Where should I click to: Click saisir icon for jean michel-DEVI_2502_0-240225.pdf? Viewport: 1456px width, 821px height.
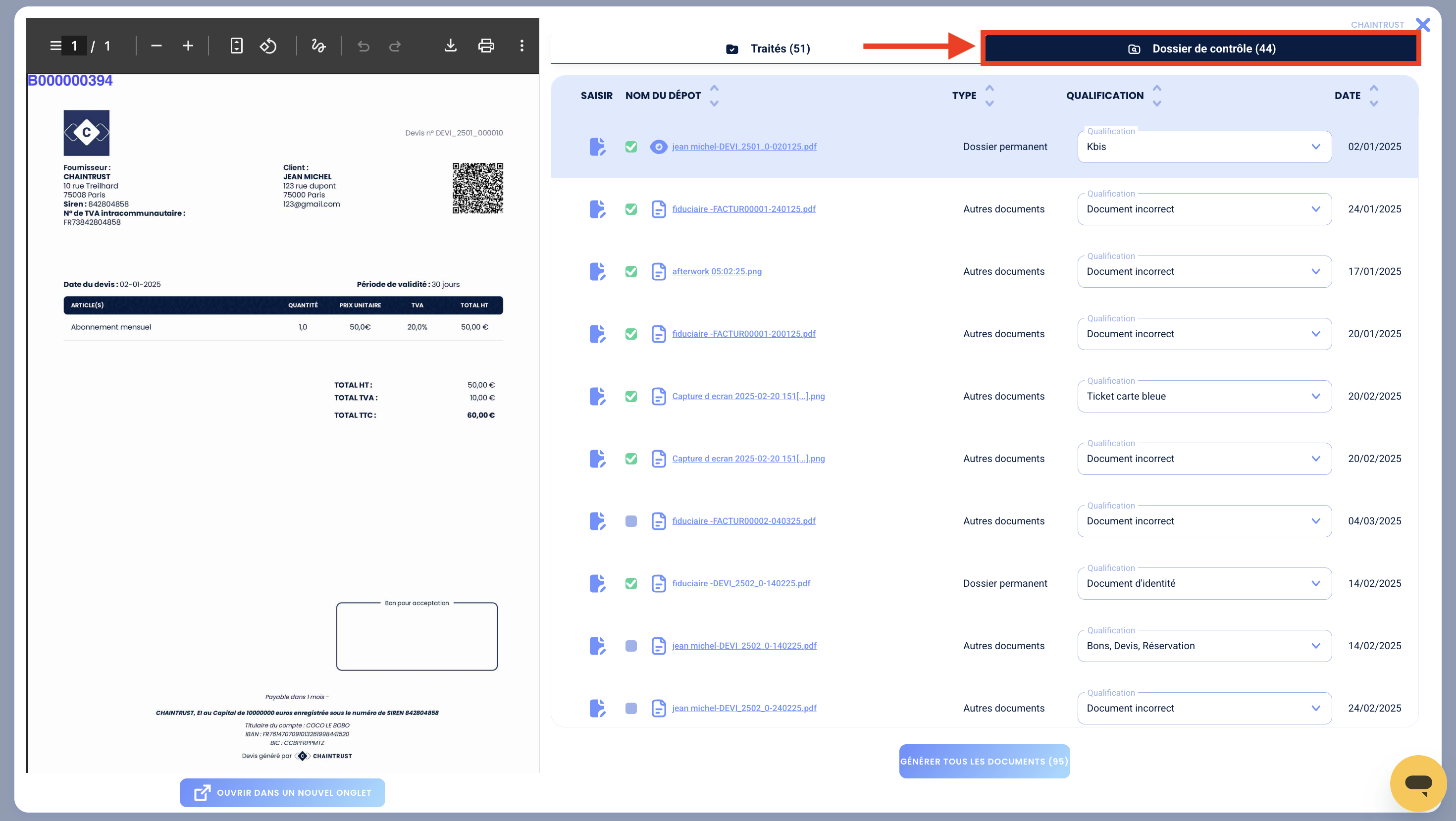pyautogui.click(x=597, y=708)
